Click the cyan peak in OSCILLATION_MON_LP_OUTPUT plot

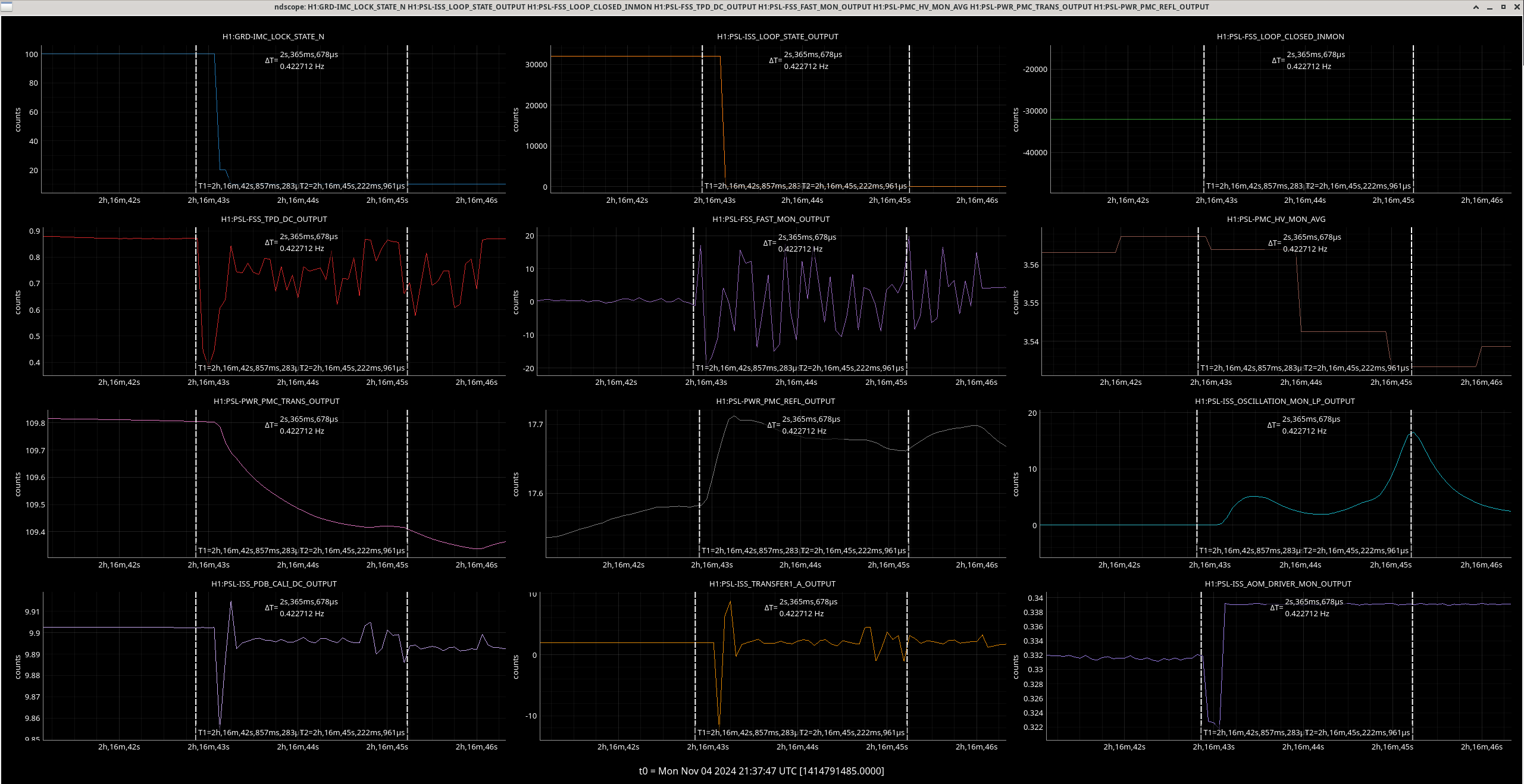pos(1412,433)
